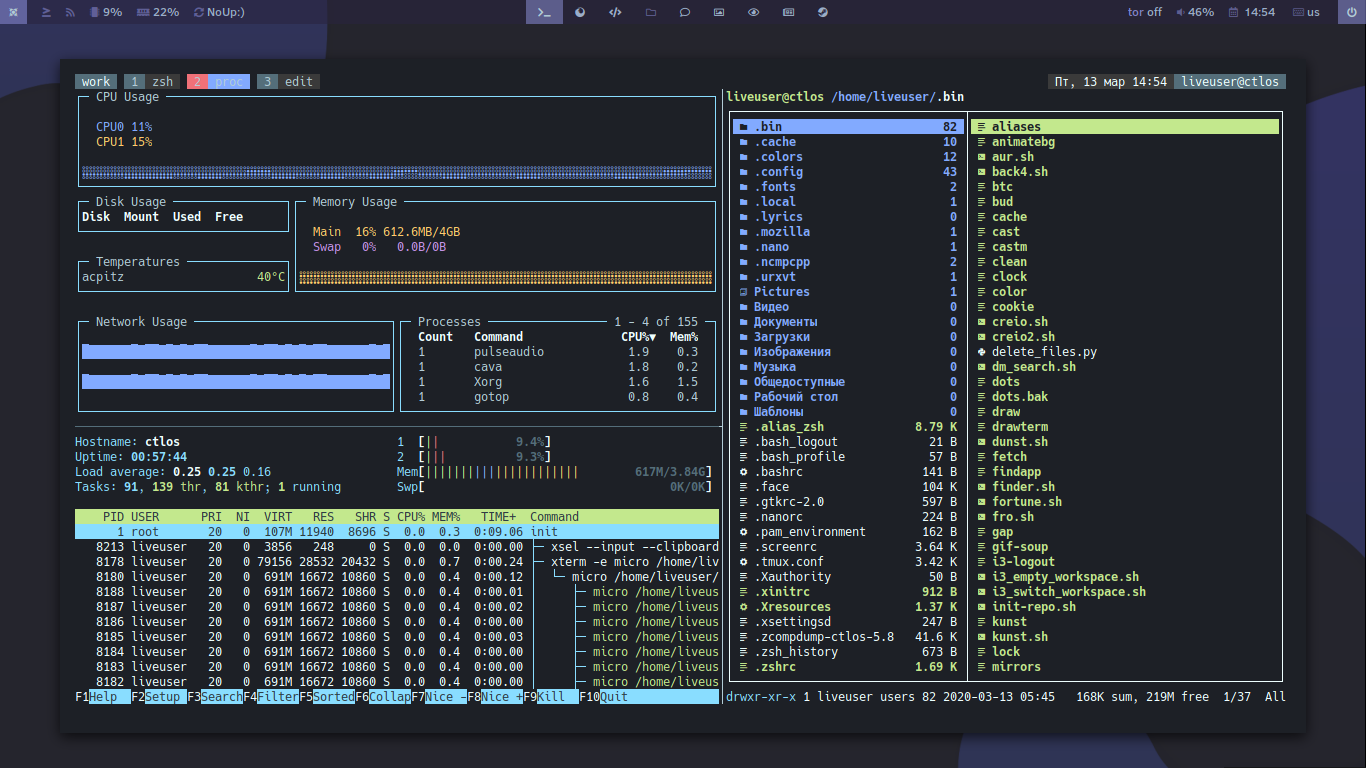
Task: Switch to tmux window '3 edit'
Action: pos(287,81)
